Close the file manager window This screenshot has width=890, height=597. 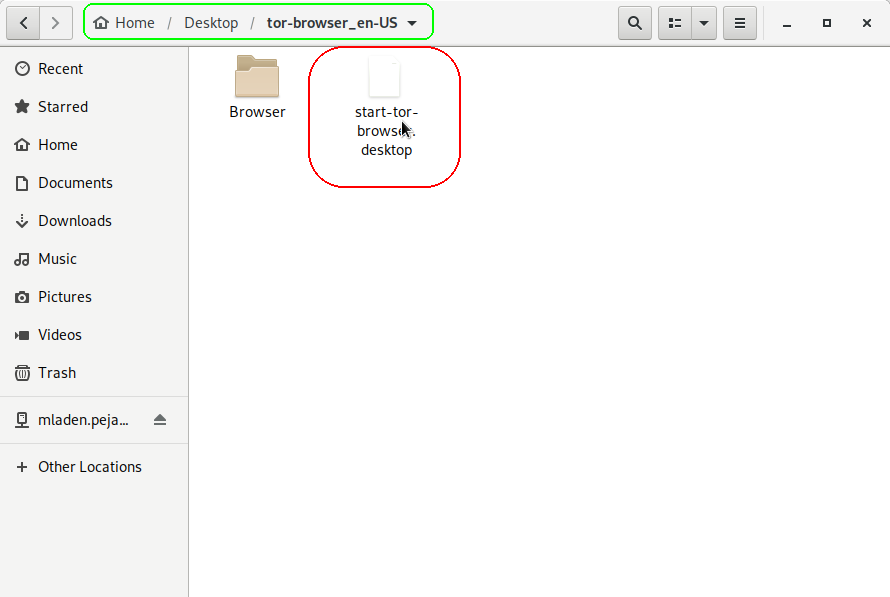(x=866, y=23)
